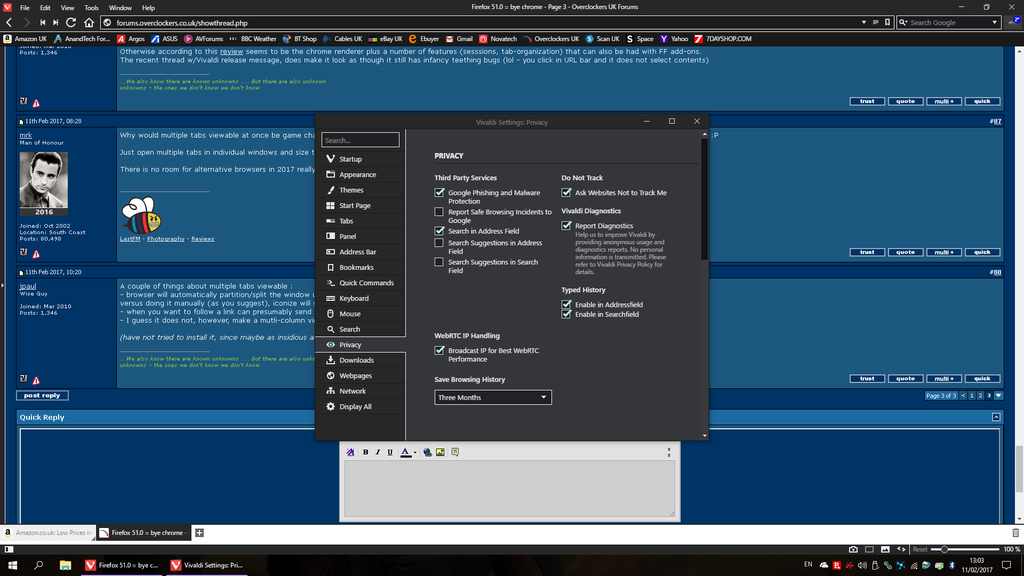Enable Search Suggestions in Search Field
Screen dimensions: 1024x576
[439, 262]
